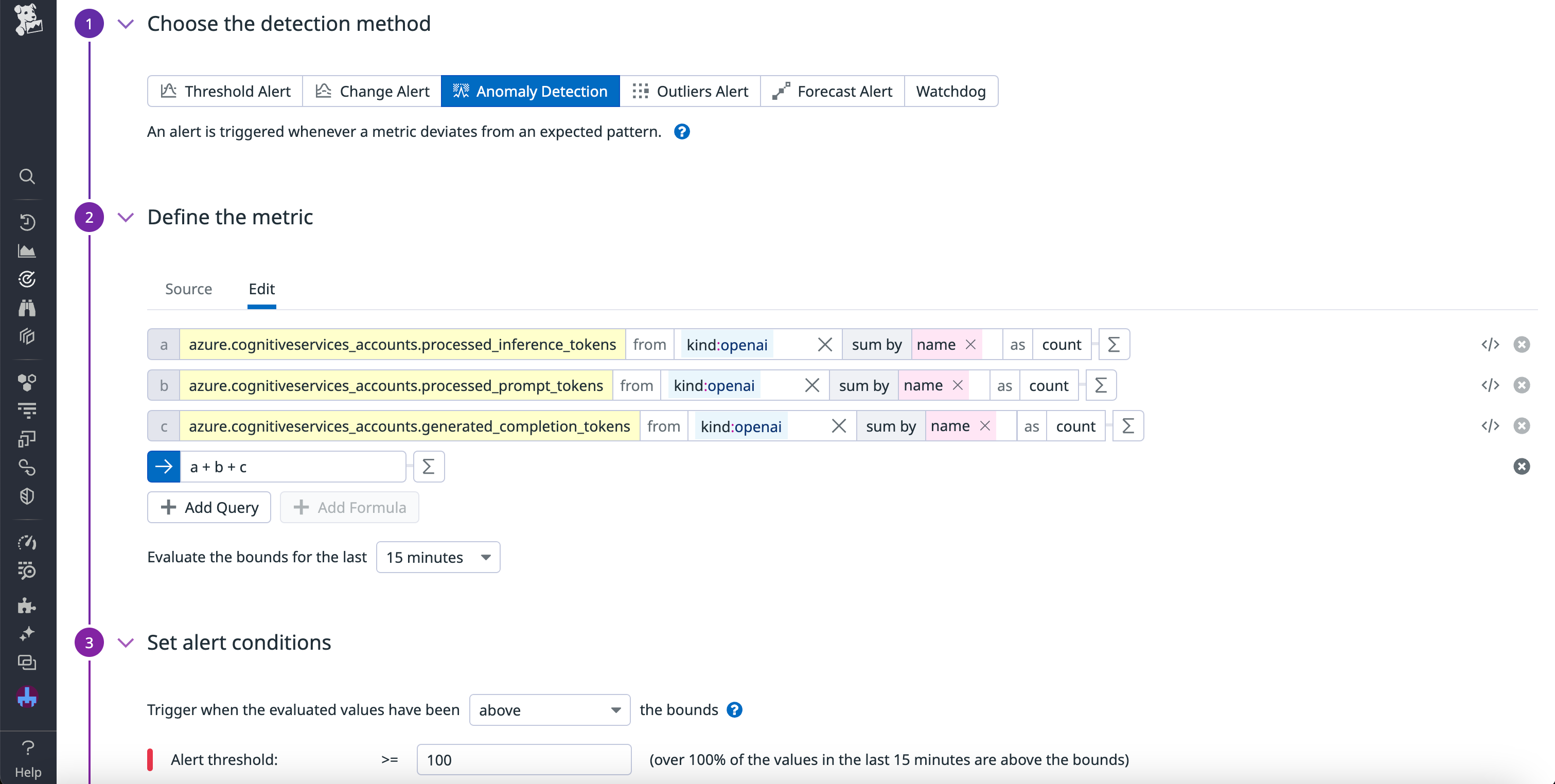The image size is (1555, 784).
Task: Click the Add Query button
Action: [x=209, y=507]
